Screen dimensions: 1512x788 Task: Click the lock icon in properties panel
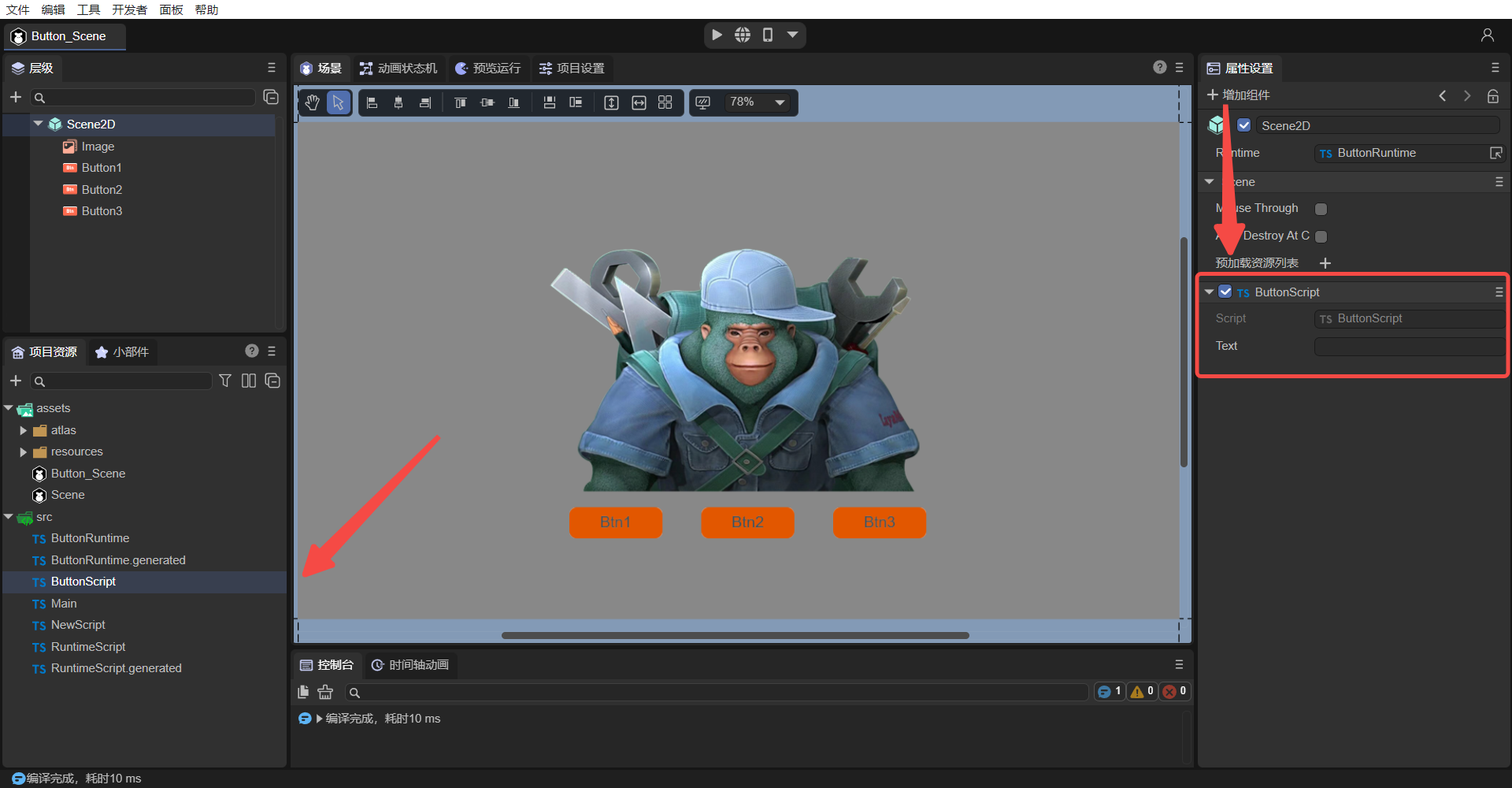1492,96
